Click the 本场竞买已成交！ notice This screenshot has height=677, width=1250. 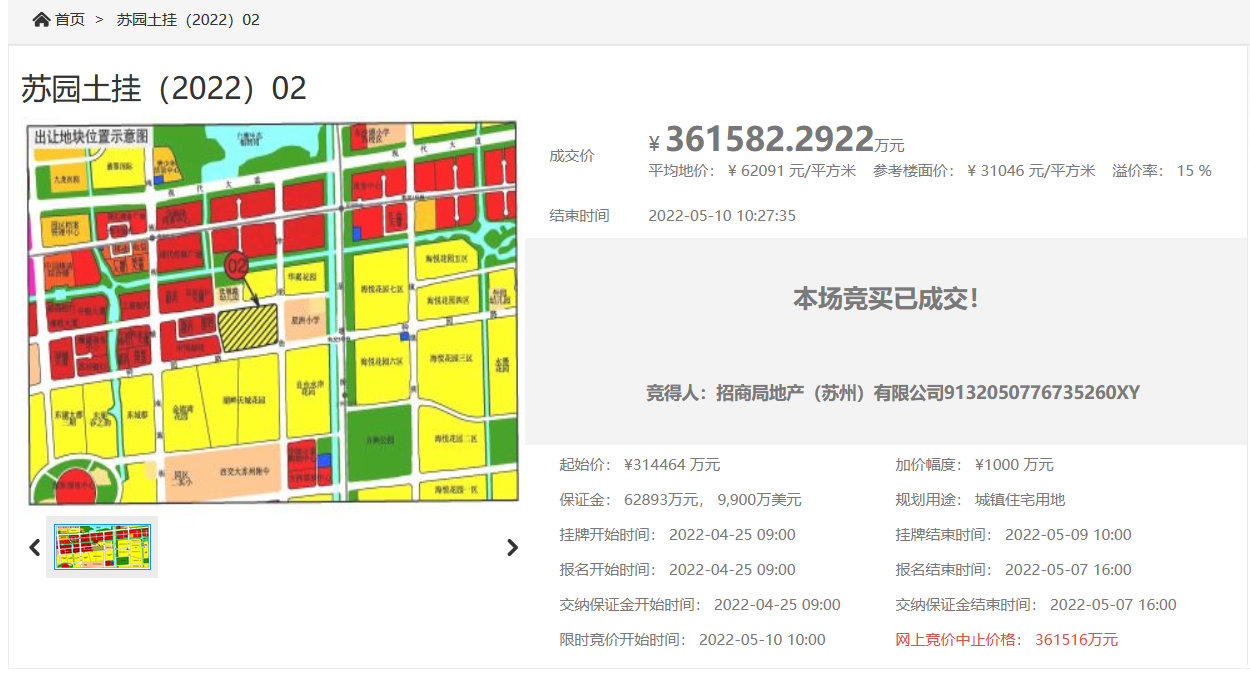click(886, 298)
